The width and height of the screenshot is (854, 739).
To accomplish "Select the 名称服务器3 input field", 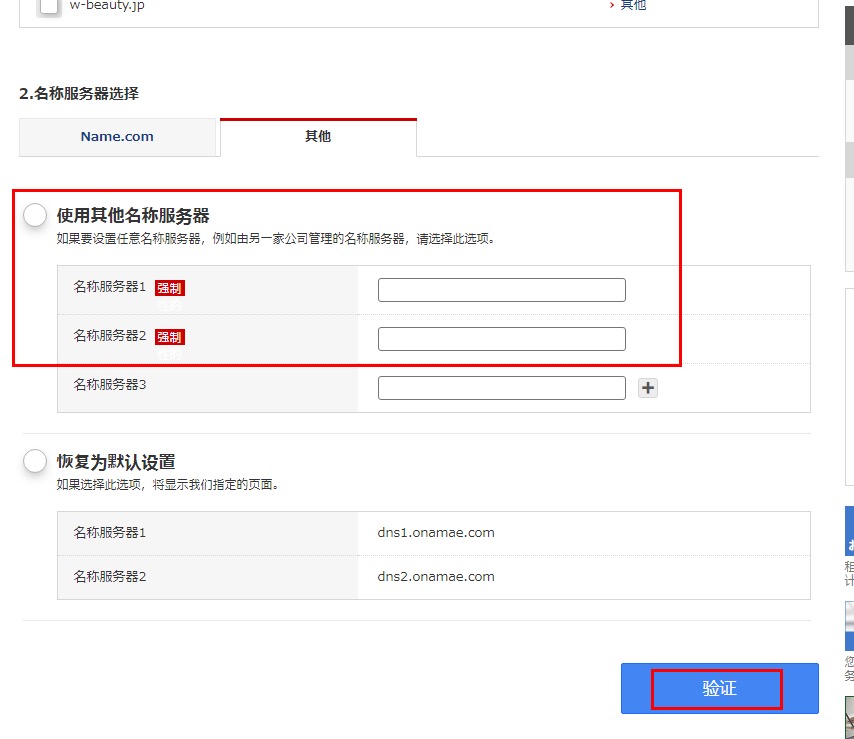I will (501, 388).
